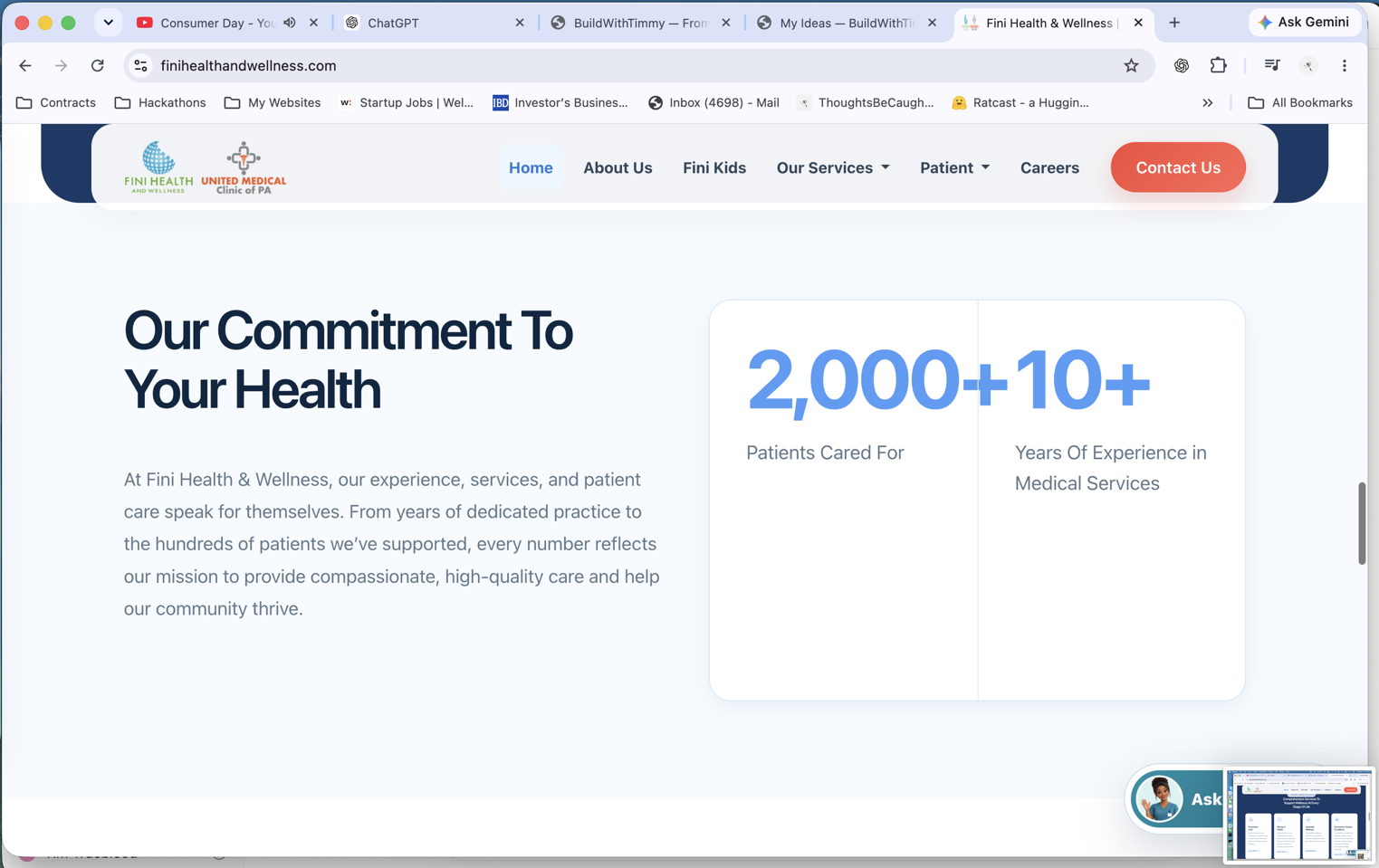Image resolution: width=1379 pixels, height=868 pixels.
Task: Switch to the My Ideas tab
Action: tap(847, 23)
